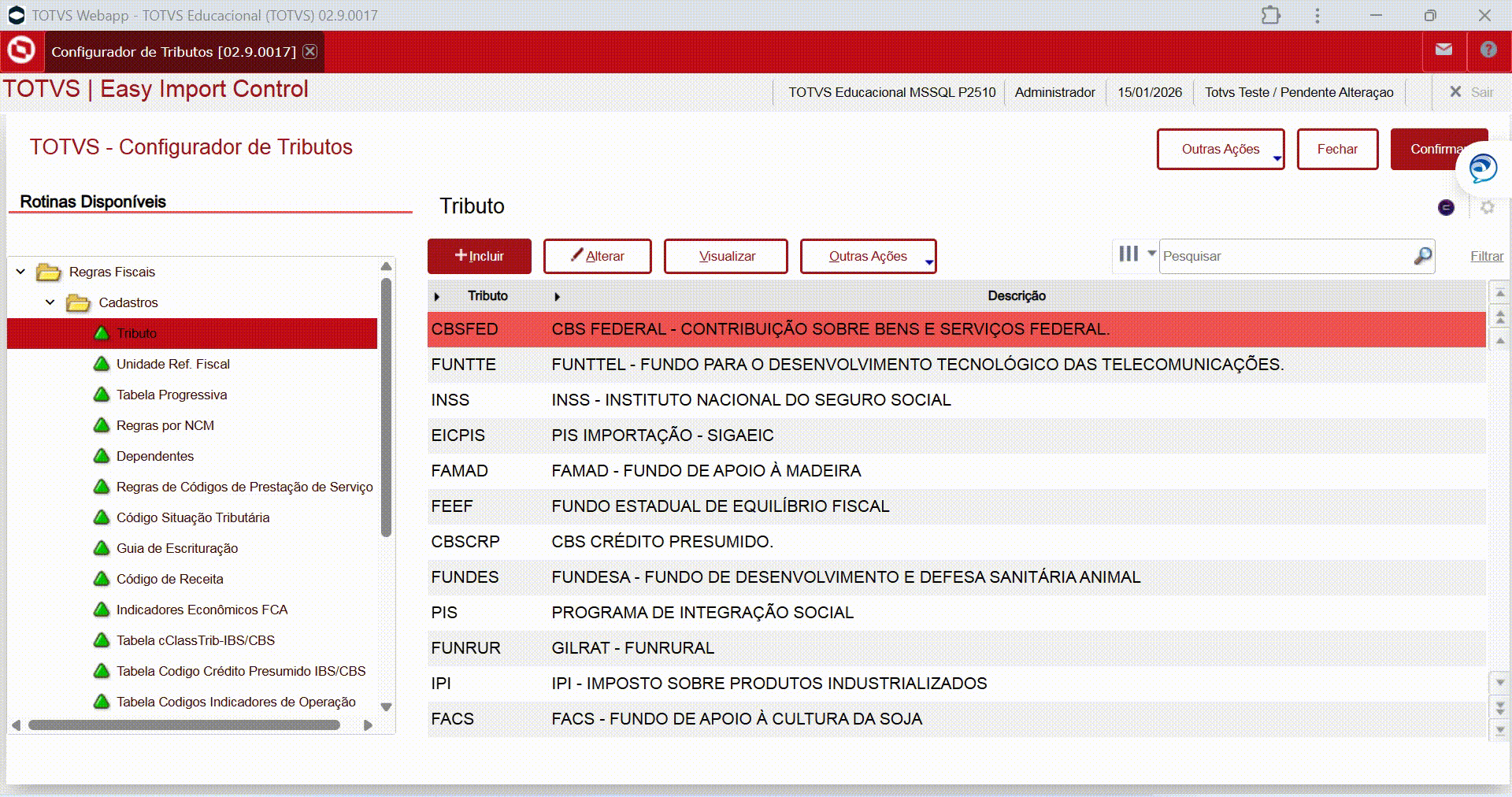The height and width of the screenshot is (797, 1512).
Task: Open the top Outras Ações dropdown
Action: (1221, 149)
